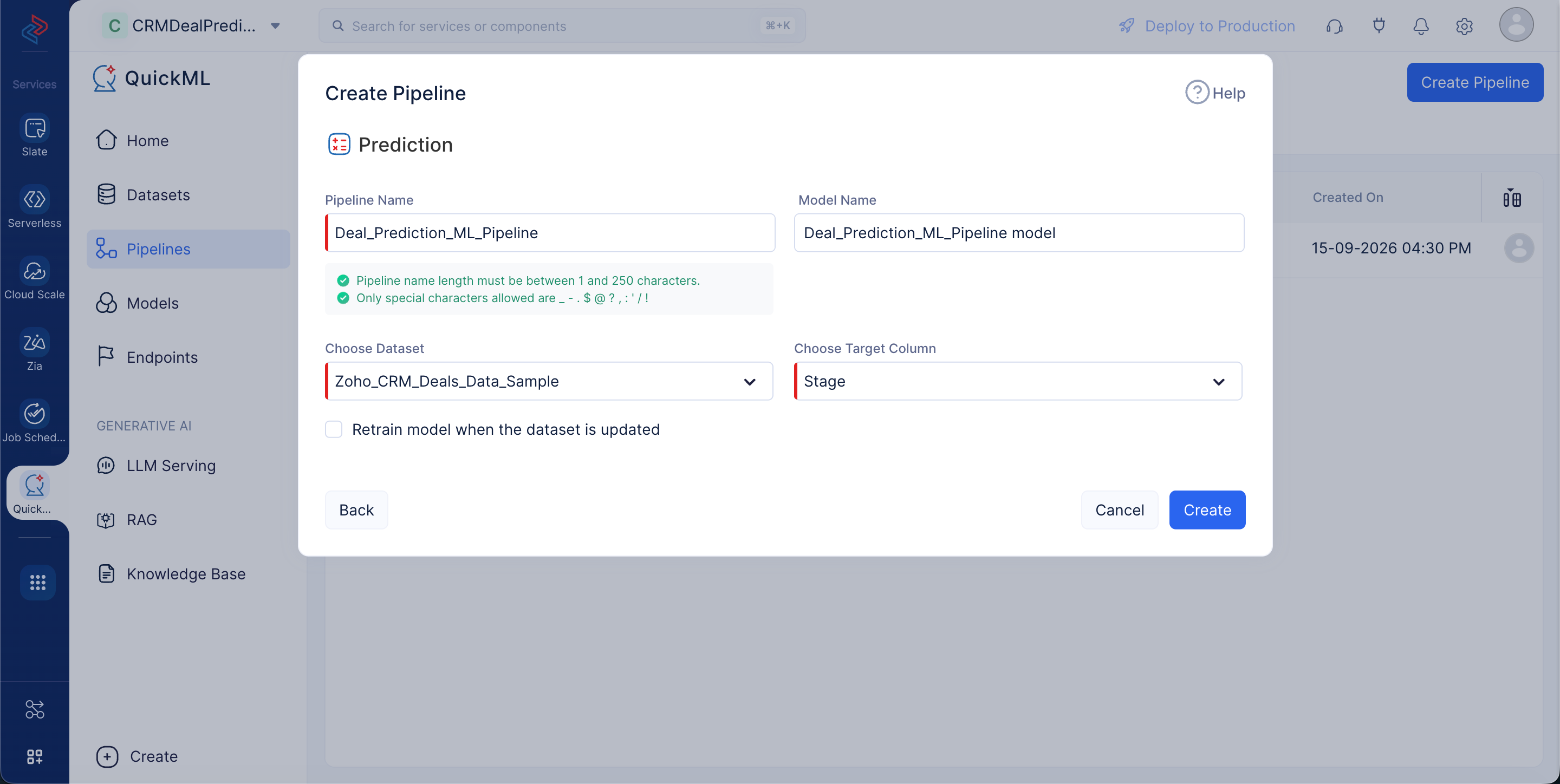Click the QuickML heading logo

tap(104, 78)
